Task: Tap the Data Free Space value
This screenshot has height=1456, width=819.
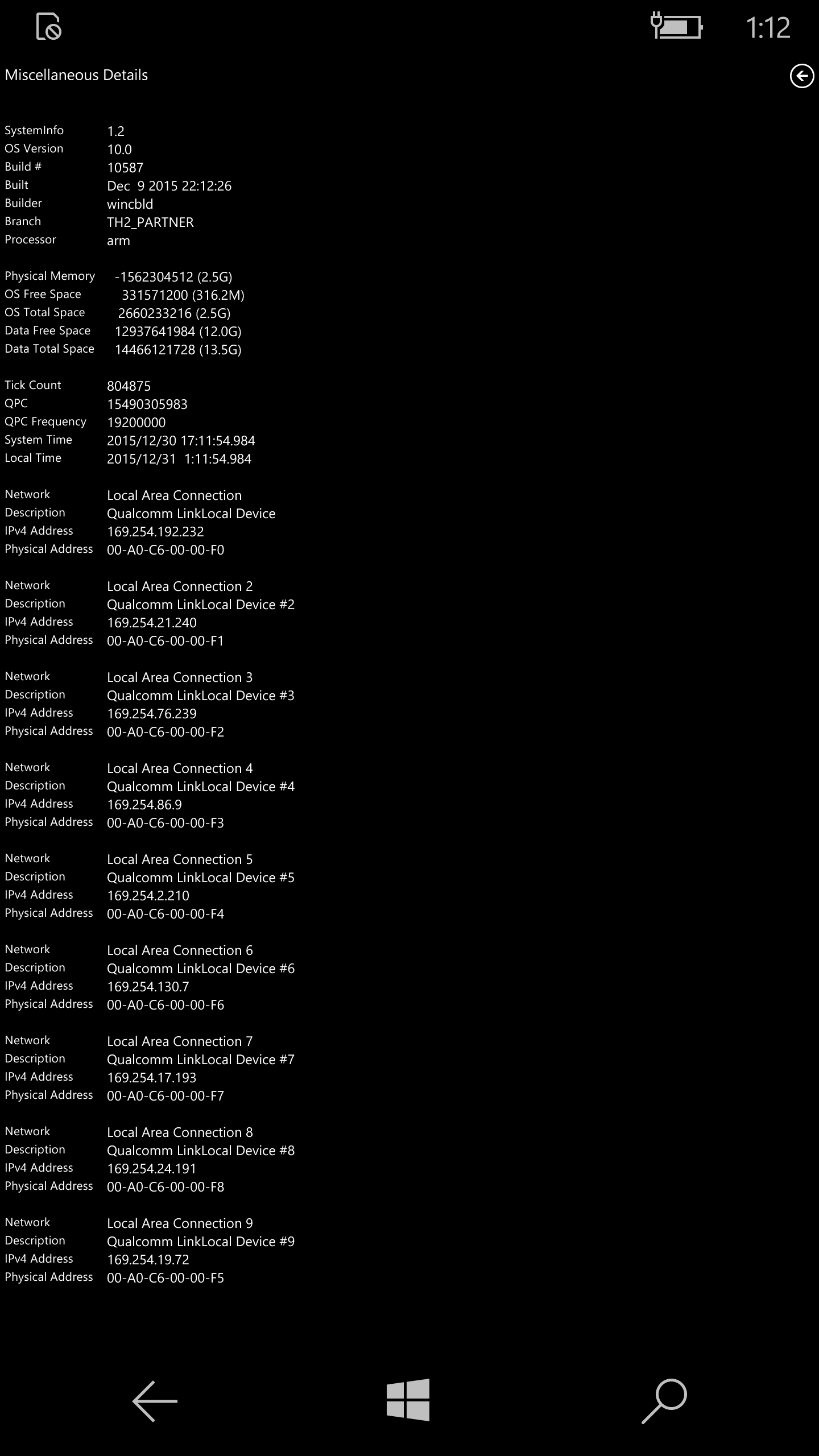Action: coord(178,332)
